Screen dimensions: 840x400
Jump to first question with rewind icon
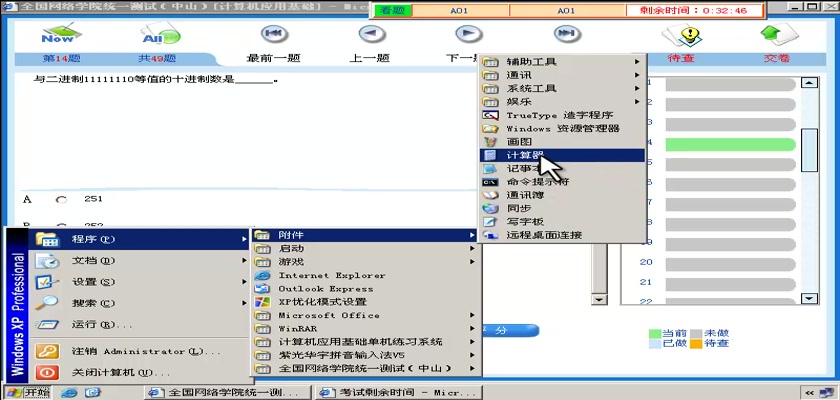coord(274,34)
